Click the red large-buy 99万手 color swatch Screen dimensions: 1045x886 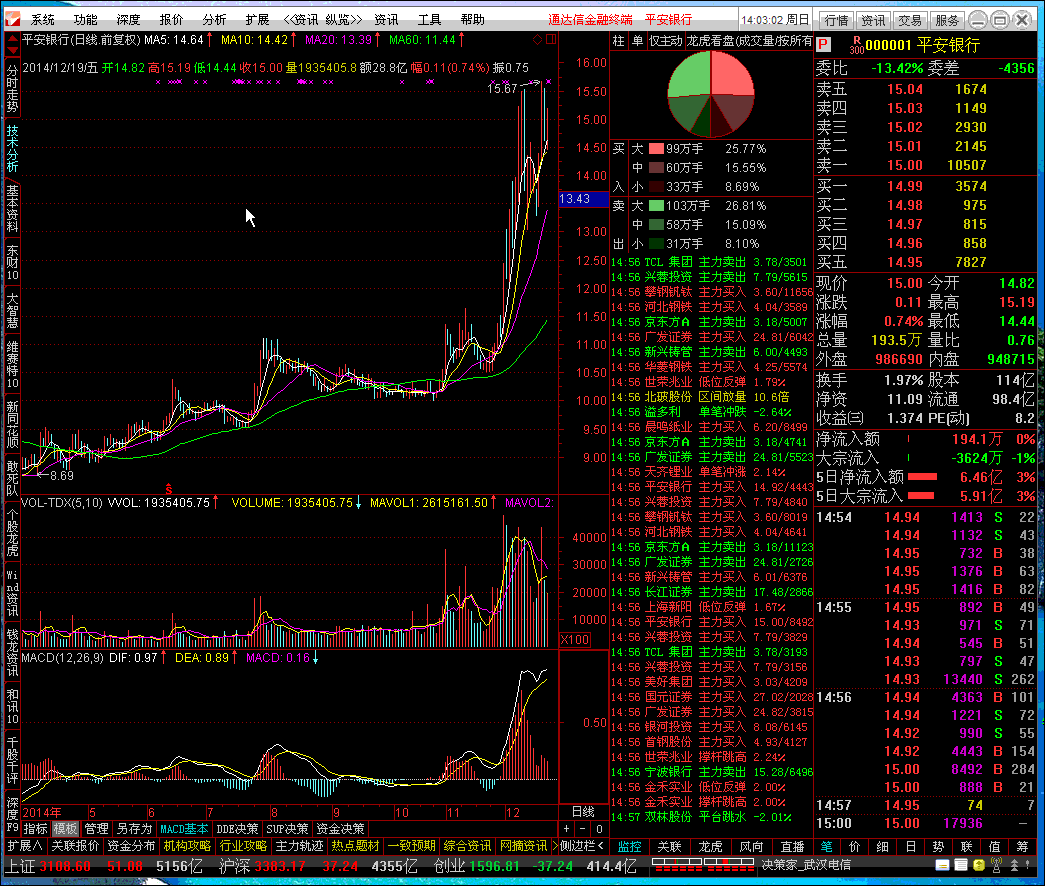tap(656, 149)
